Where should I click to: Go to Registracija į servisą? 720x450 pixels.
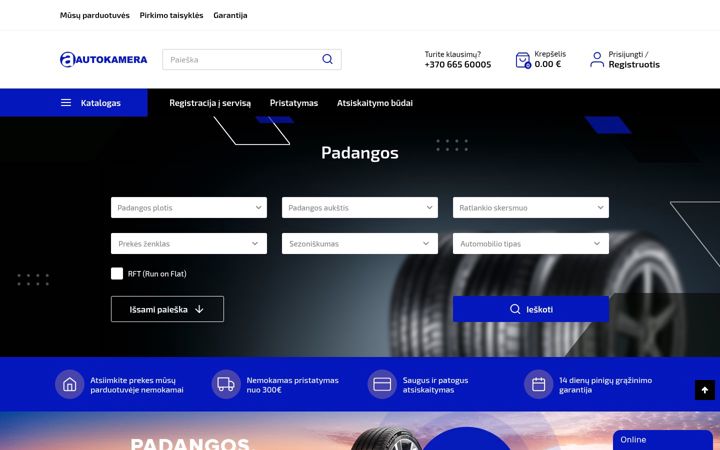(x=210, y=103)
